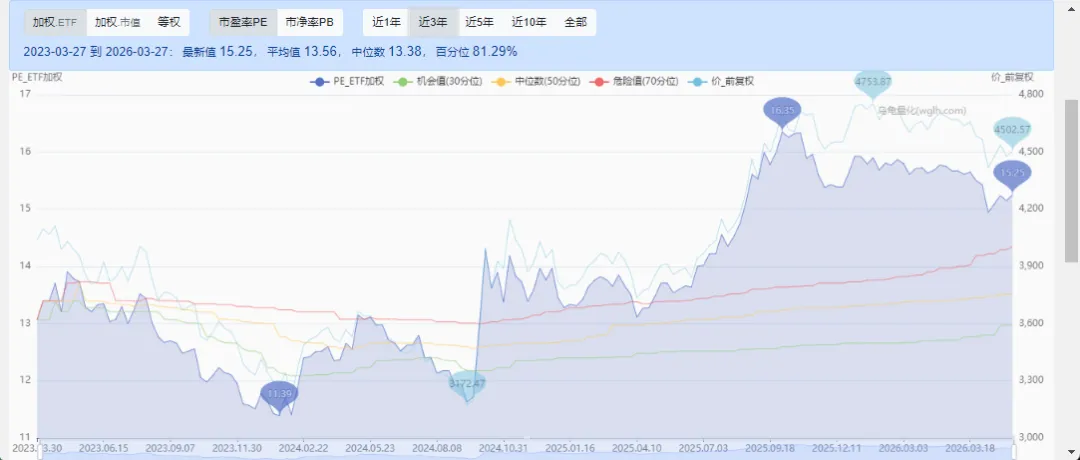Click the 3172.47 price low marker
This screenshot has height=460, width=1080.
(467, 386)
